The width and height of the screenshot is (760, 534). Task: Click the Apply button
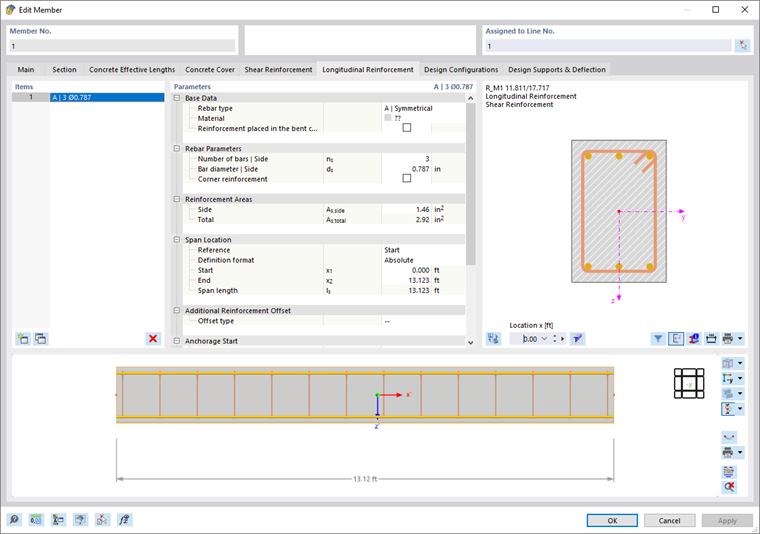pos(727,520)
